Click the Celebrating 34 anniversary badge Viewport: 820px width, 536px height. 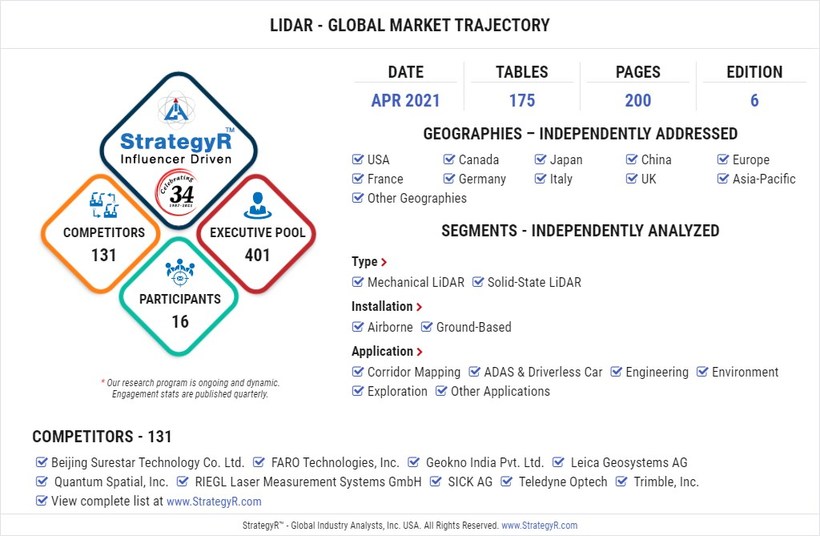tap(178, 192)
